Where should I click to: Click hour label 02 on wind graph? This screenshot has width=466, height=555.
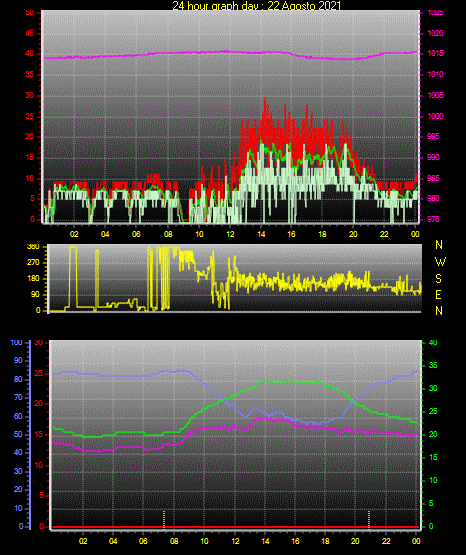[x=74, y=234]
